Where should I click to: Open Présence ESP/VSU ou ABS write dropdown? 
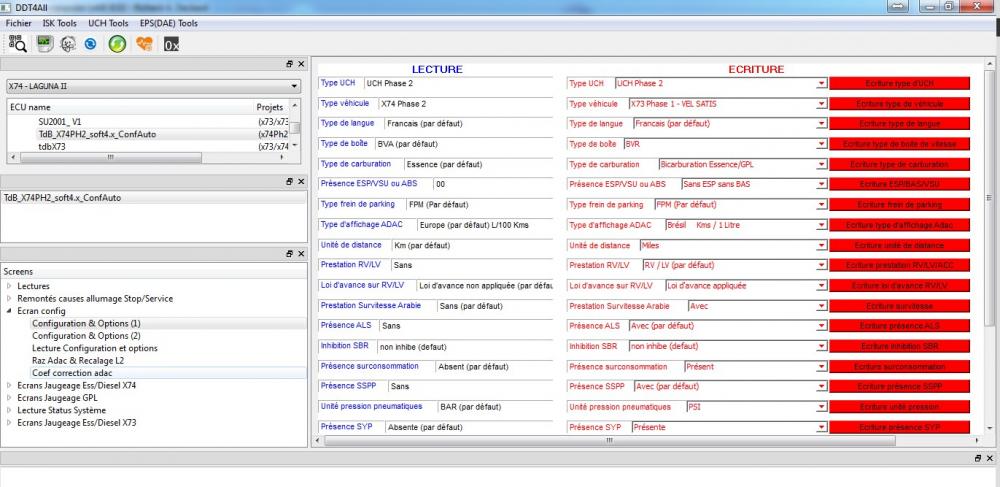821,185
